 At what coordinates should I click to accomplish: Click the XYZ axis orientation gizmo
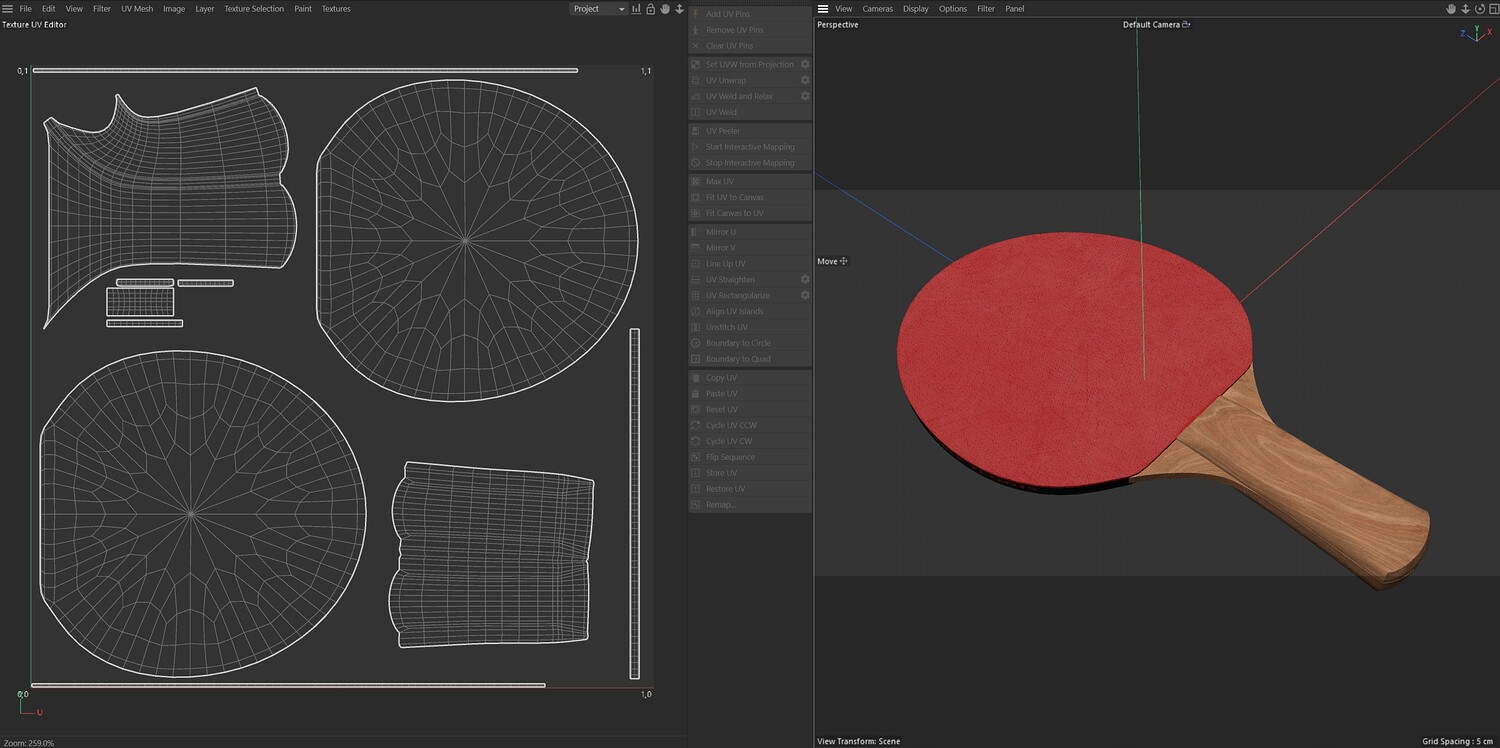click(1475, 34)
